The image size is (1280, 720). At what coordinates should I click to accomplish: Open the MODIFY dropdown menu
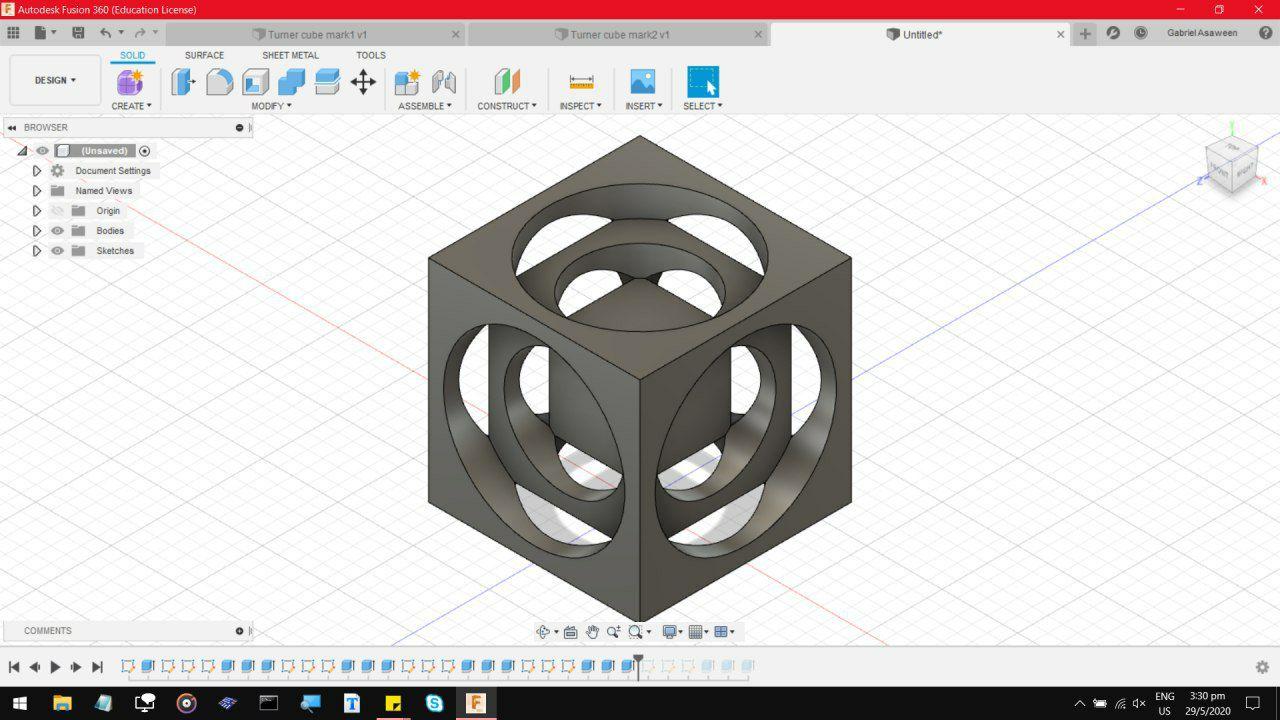pyautogui.click(x=271, y=106)
